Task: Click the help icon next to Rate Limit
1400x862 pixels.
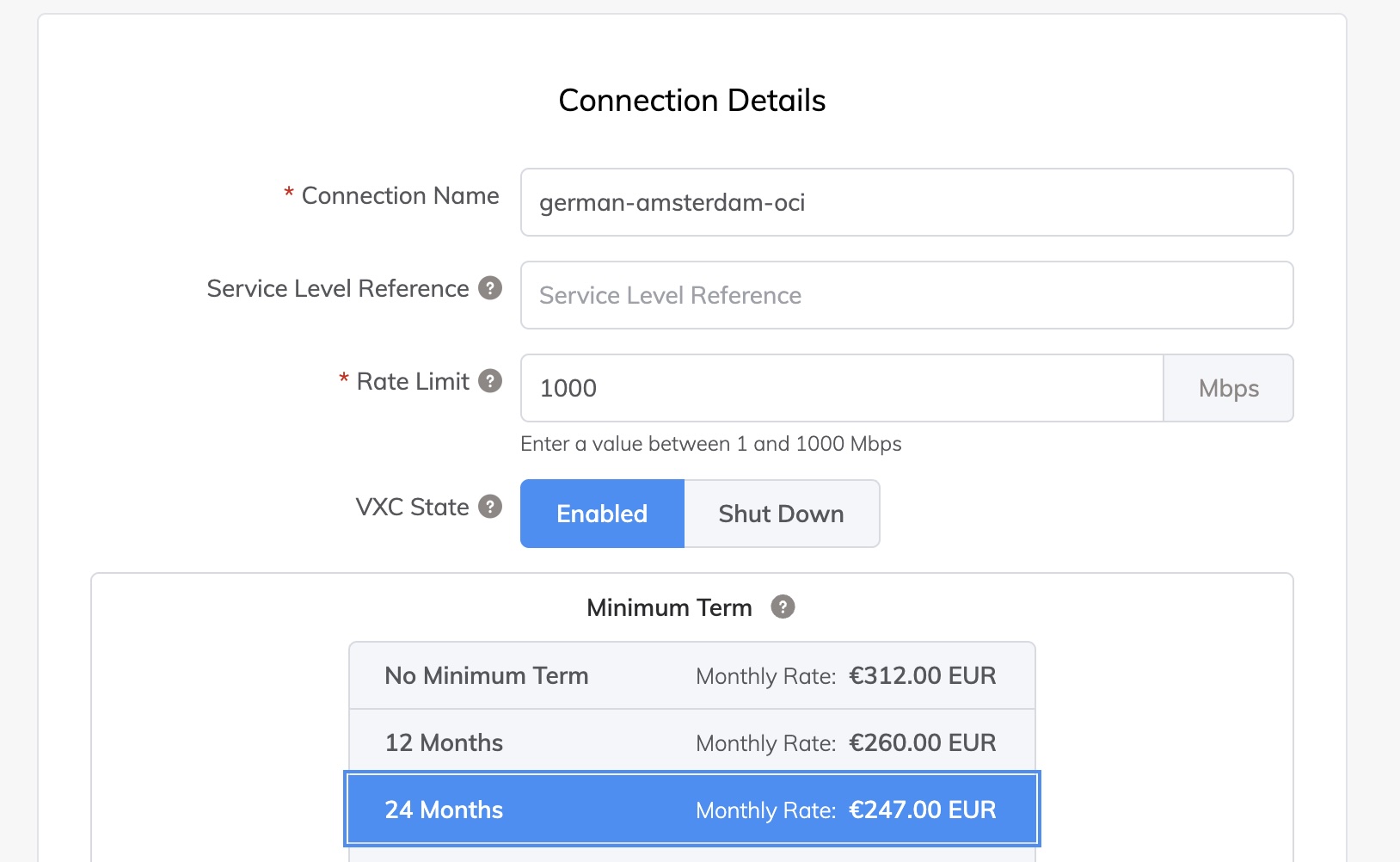Action: point(489,379)
